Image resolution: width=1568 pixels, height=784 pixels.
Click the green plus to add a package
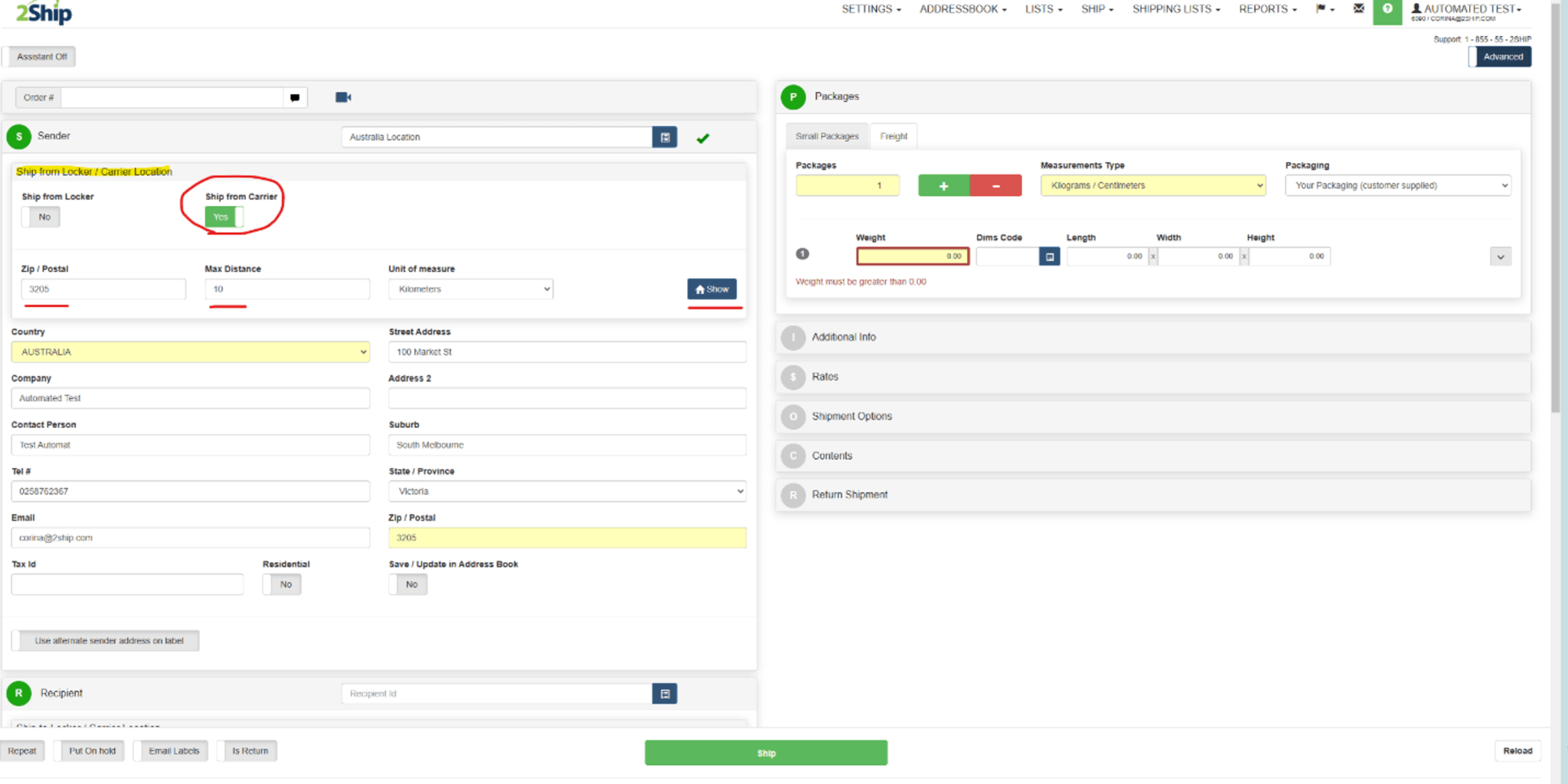pyautogui.click(x=942, y=185)
